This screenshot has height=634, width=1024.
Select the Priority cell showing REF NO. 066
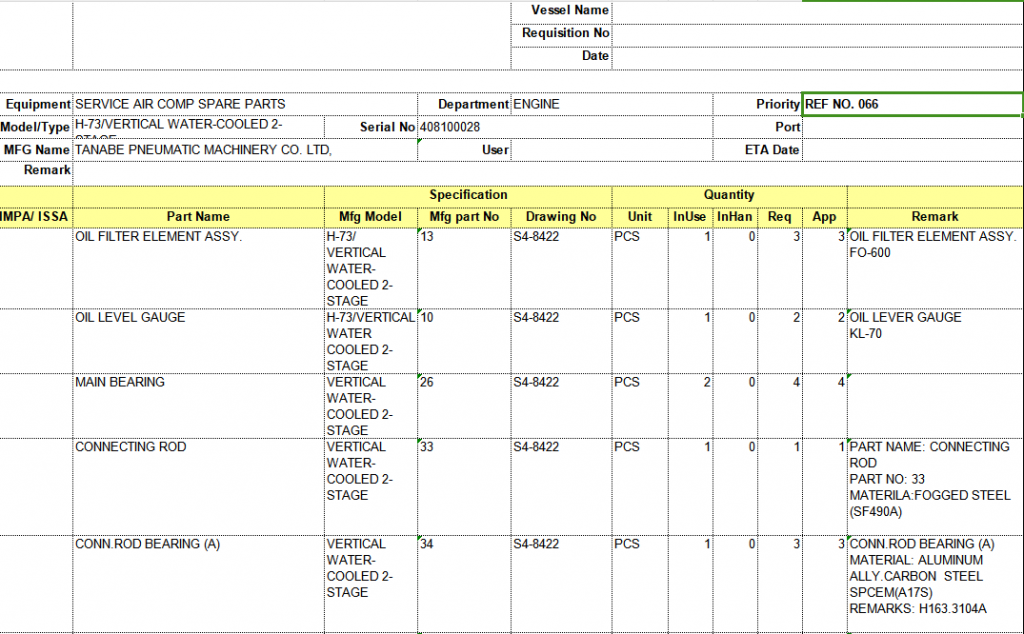tap(912, 104)
